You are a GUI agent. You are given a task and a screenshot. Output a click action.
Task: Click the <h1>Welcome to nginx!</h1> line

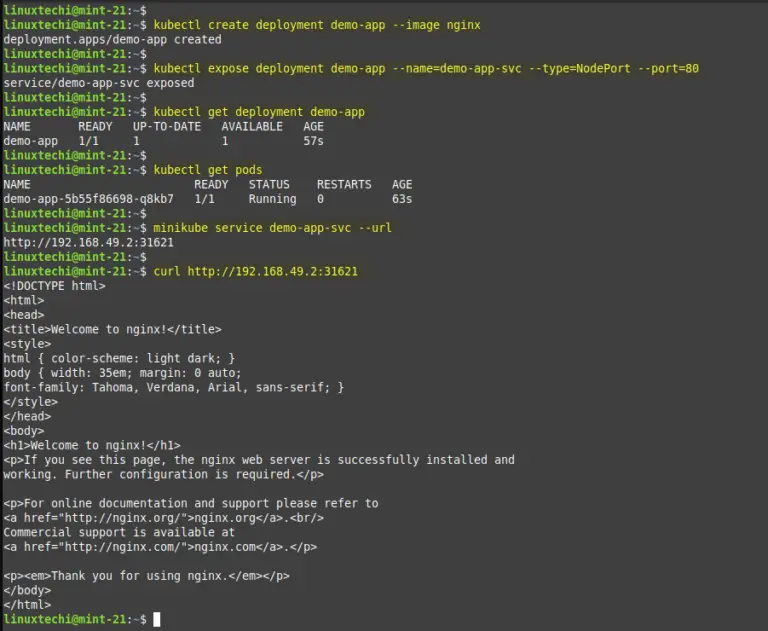point(92,445)
